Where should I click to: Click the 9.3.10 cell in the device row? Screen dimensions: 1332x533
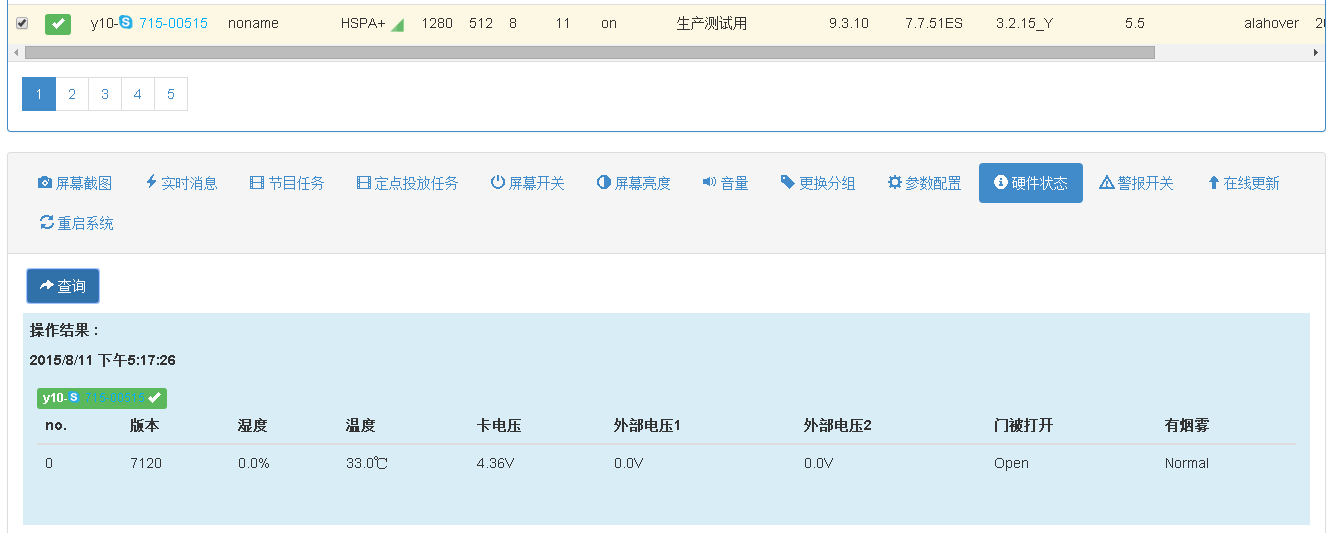tap(849, 23)
